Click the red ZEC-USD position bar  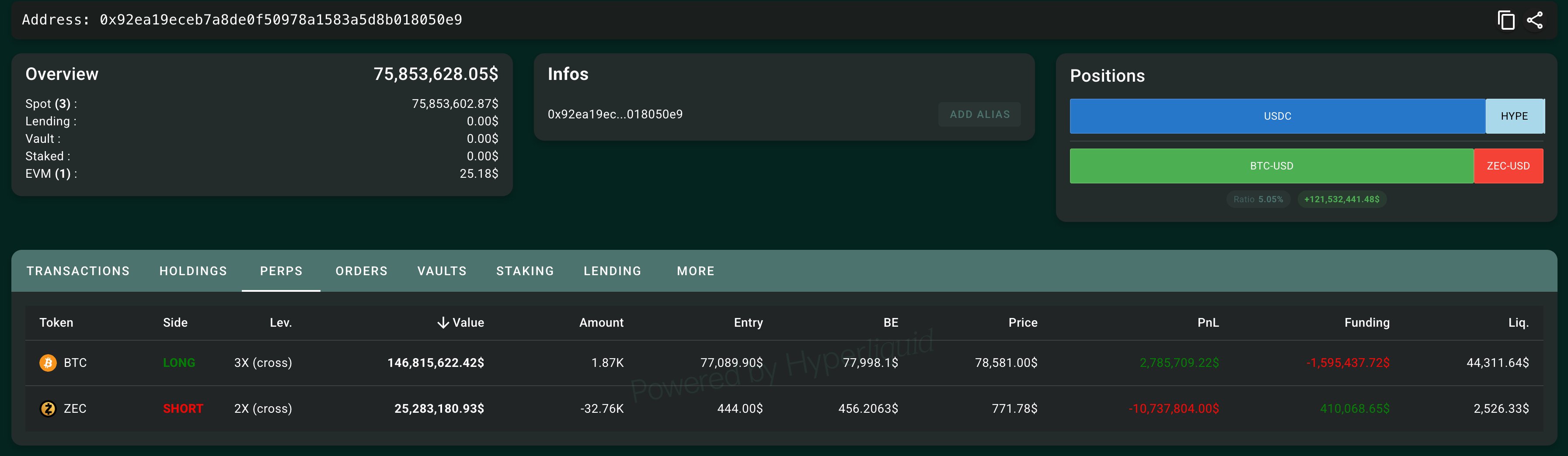(x=1508, y=166)
